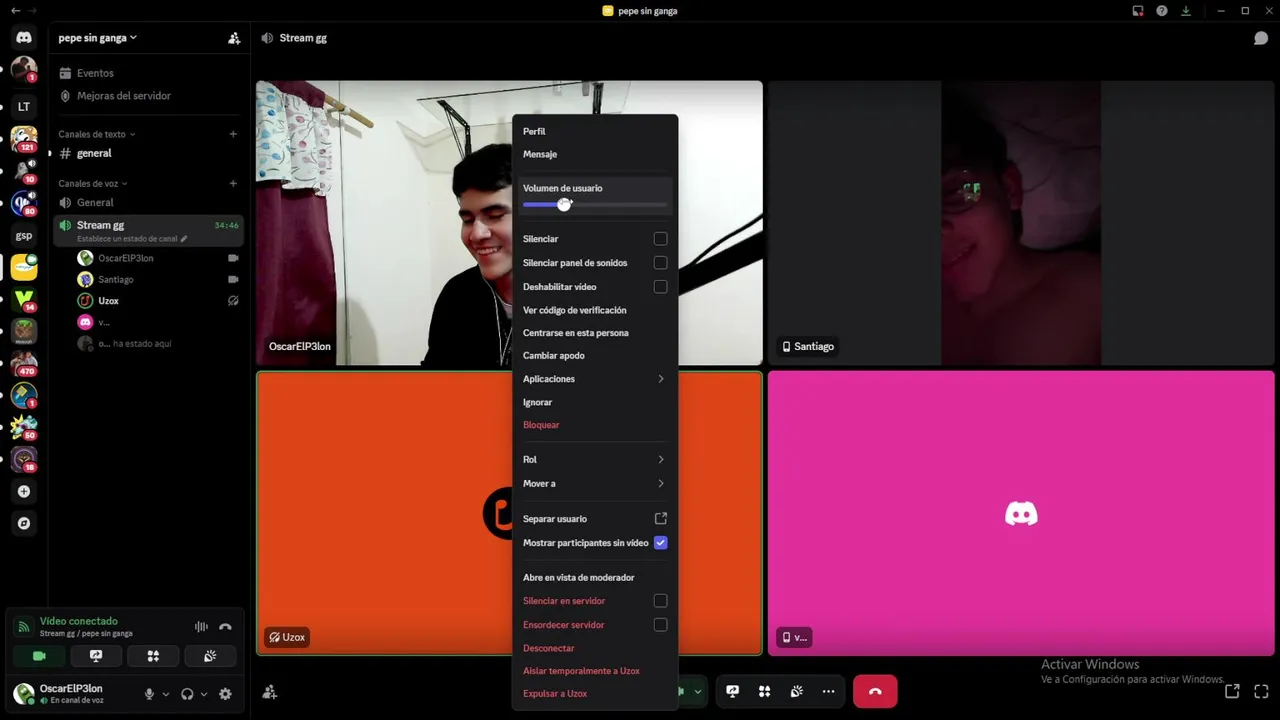Screen dimensions: 1280x720
Task: Open chat bubble icon in channel header
Action: click(1261, 38)
